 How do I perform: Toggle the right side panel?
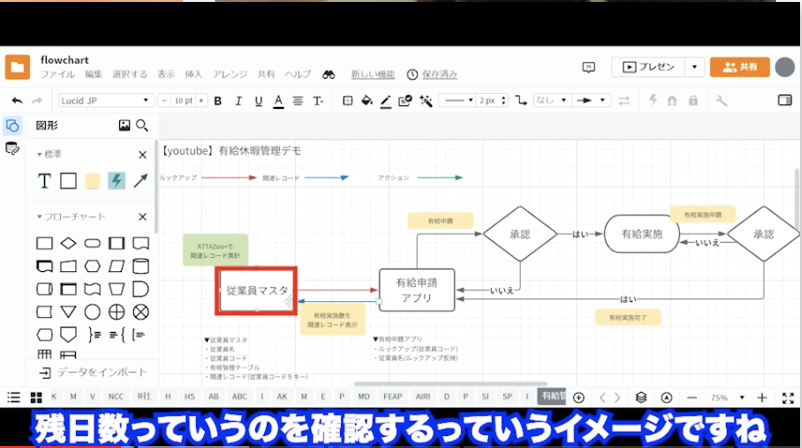[x=783, y=101]
